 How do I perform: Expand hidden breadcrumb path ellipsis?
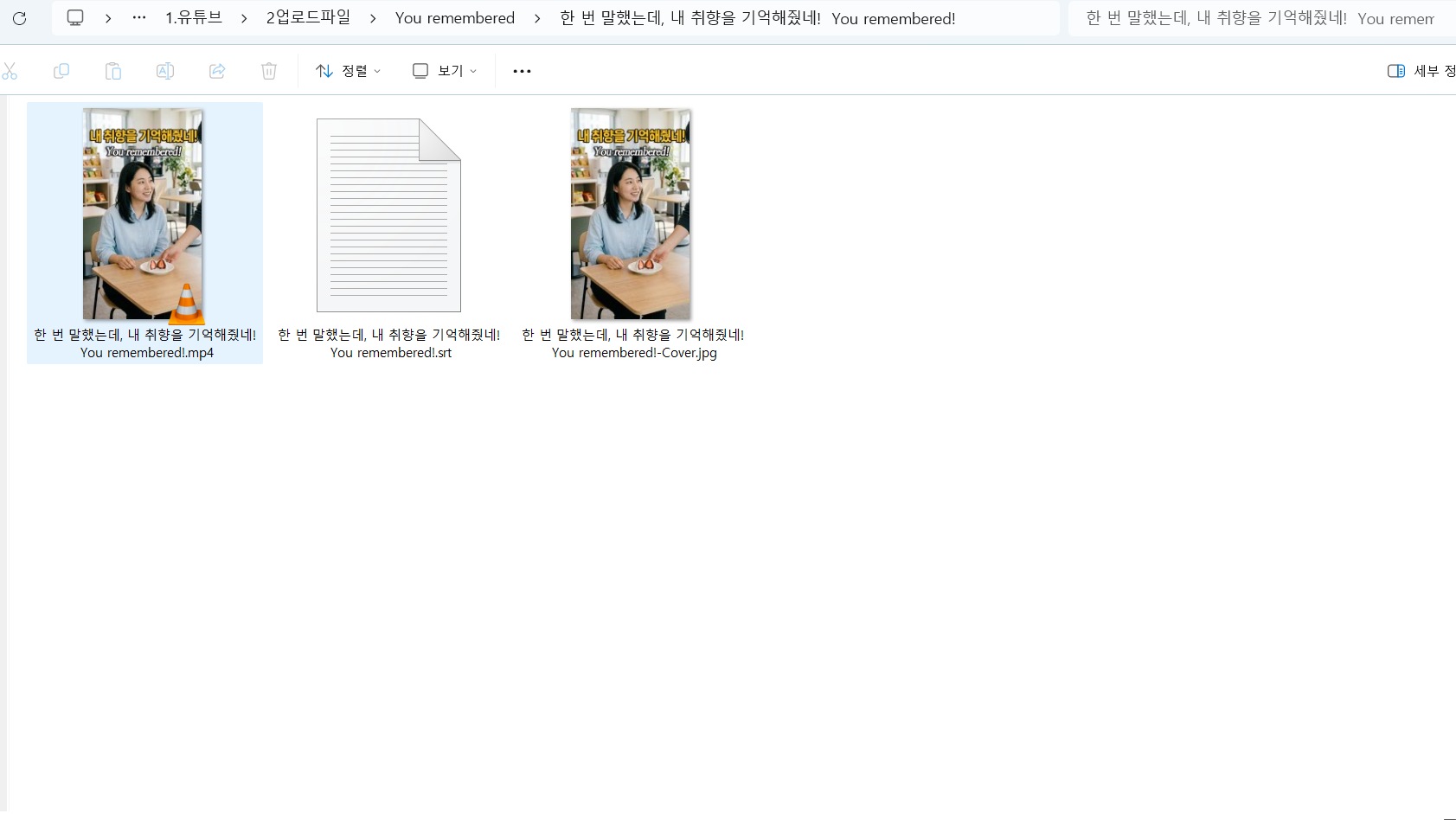click(139, 18)
